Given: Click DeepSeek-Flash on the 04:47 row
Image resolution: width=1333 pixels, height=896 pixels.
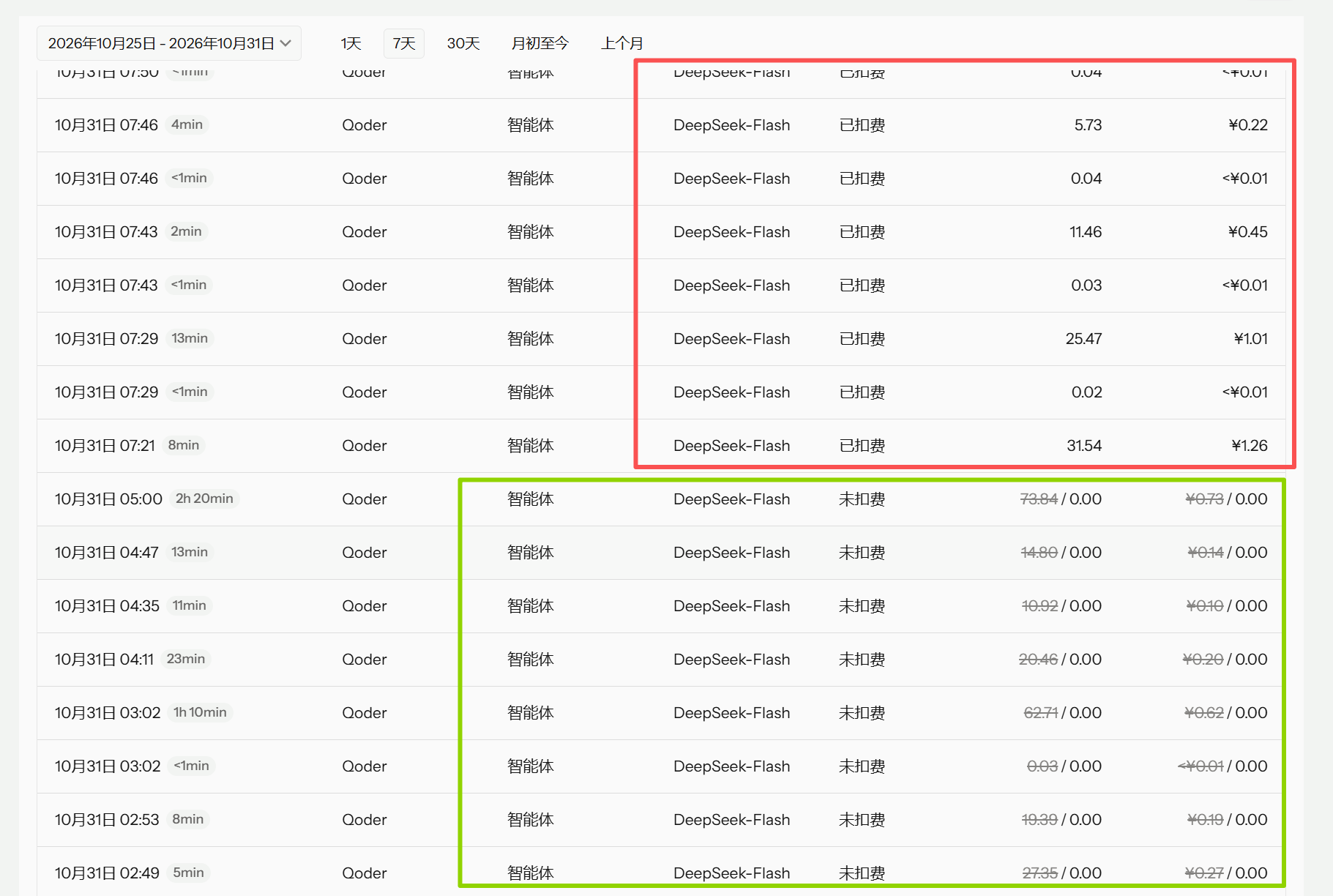Looking at the screenshot, I should pyautogui.click(x=731, y=553).
